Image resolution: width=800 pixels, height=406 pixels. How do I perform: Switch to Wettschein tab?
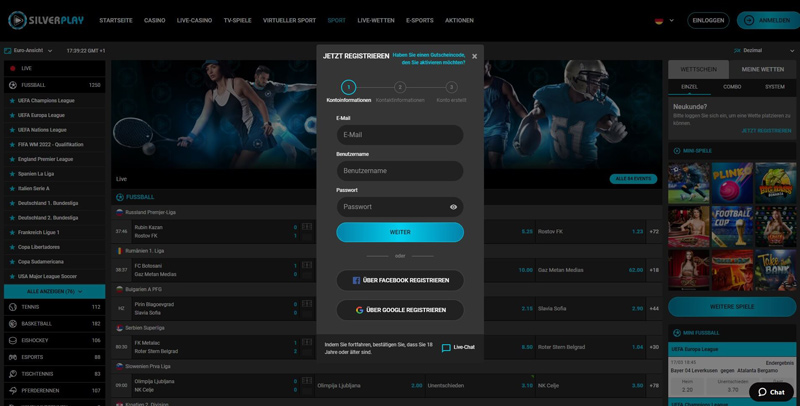tap(698, 69)
